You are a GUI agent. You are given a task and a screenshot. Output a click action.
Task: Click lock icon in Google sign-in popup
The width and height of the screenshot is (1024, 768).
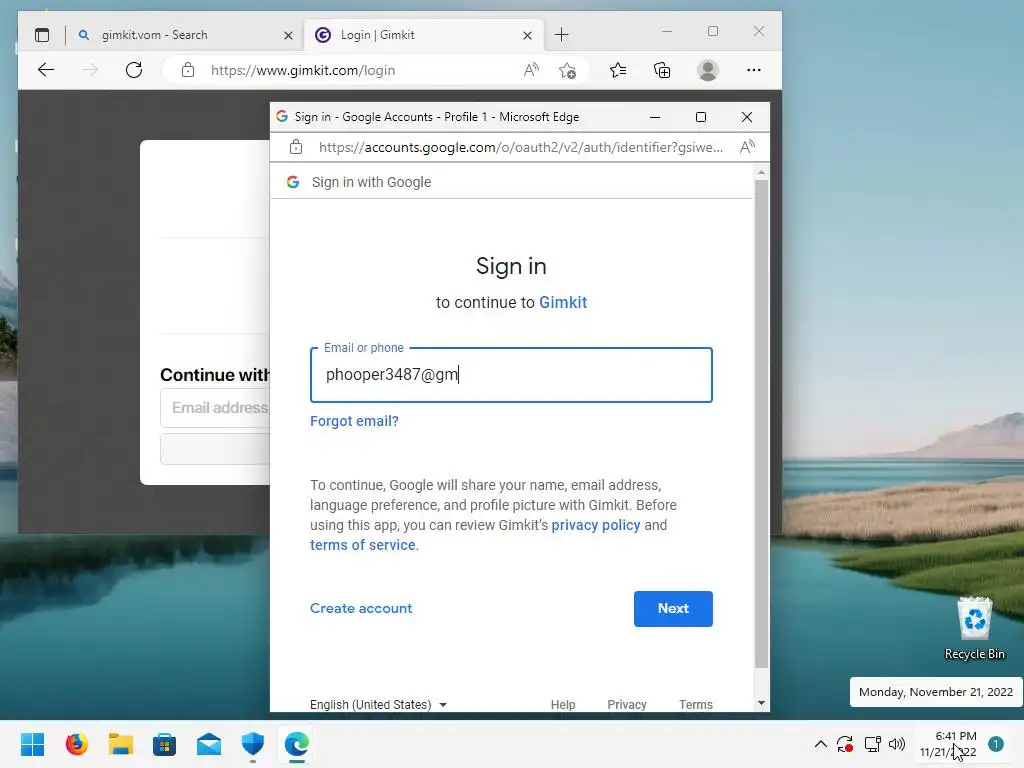click(x=296, y=147)
